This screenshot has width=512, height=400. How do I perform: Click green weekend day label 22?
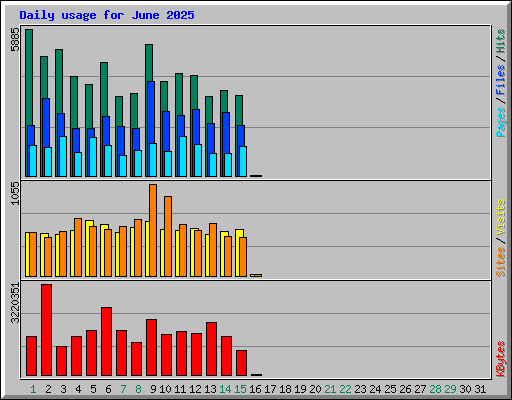point(345,389)
